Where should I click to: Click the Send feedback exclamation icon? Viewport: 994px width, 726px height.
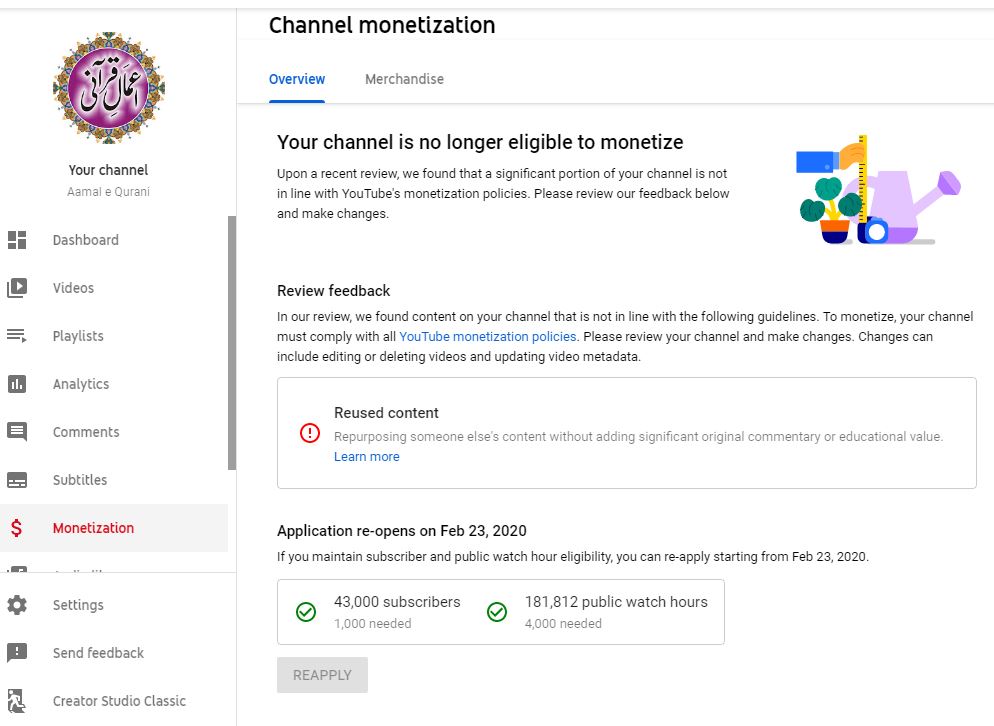coord(17,652)
